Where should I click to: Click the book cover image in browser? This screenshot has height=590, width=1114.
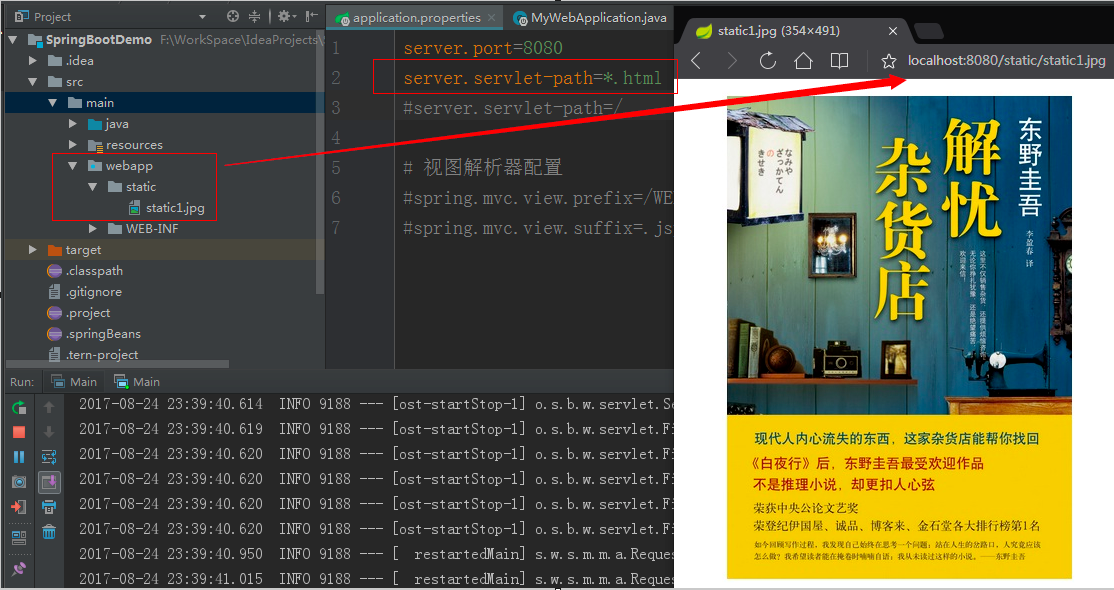(x=899, y=337)
